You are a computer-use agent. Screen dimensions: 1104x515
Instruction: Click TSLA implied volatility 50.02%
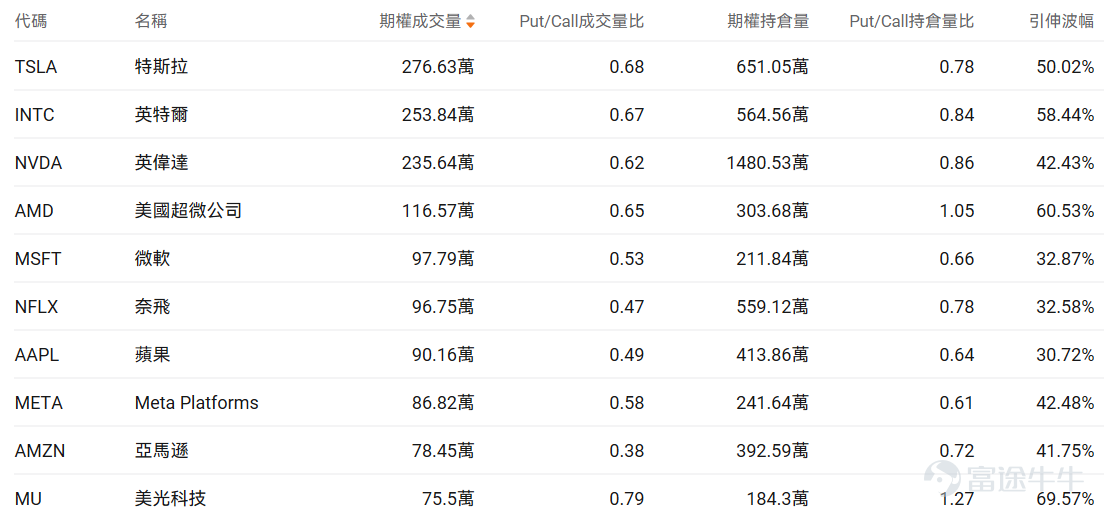coord(1065,67)
